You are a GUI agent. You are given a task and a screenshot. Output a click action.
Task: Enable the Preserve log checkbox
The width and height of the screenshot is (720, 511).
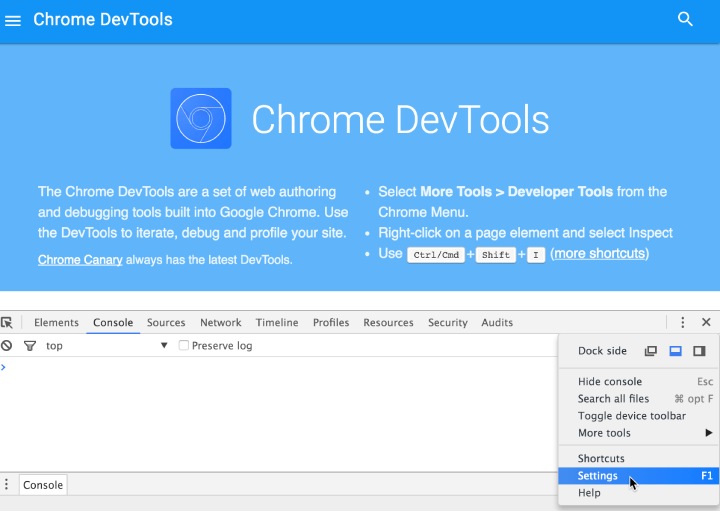184,345
